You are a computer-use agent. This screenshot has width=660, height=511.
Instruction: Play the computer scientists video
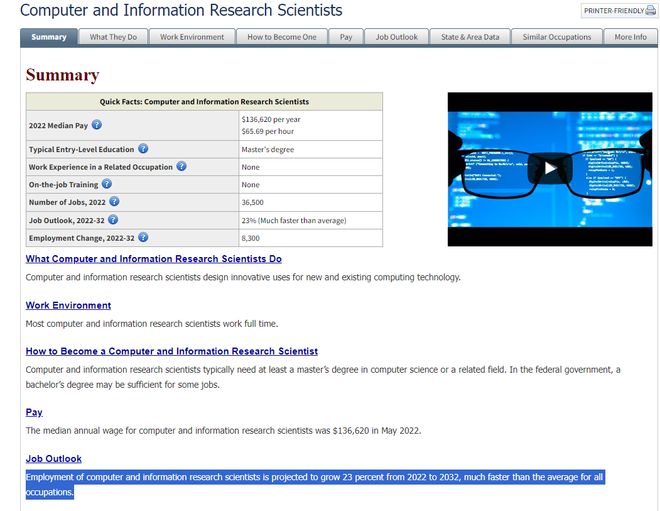click(550, 168)
